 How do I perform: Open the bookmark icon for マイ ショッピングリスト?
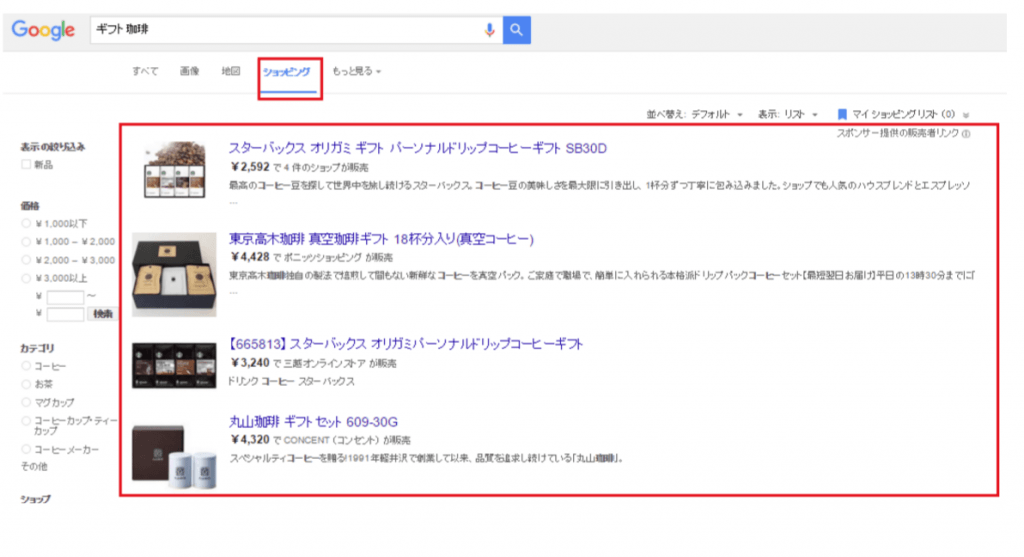pos(842,114)
